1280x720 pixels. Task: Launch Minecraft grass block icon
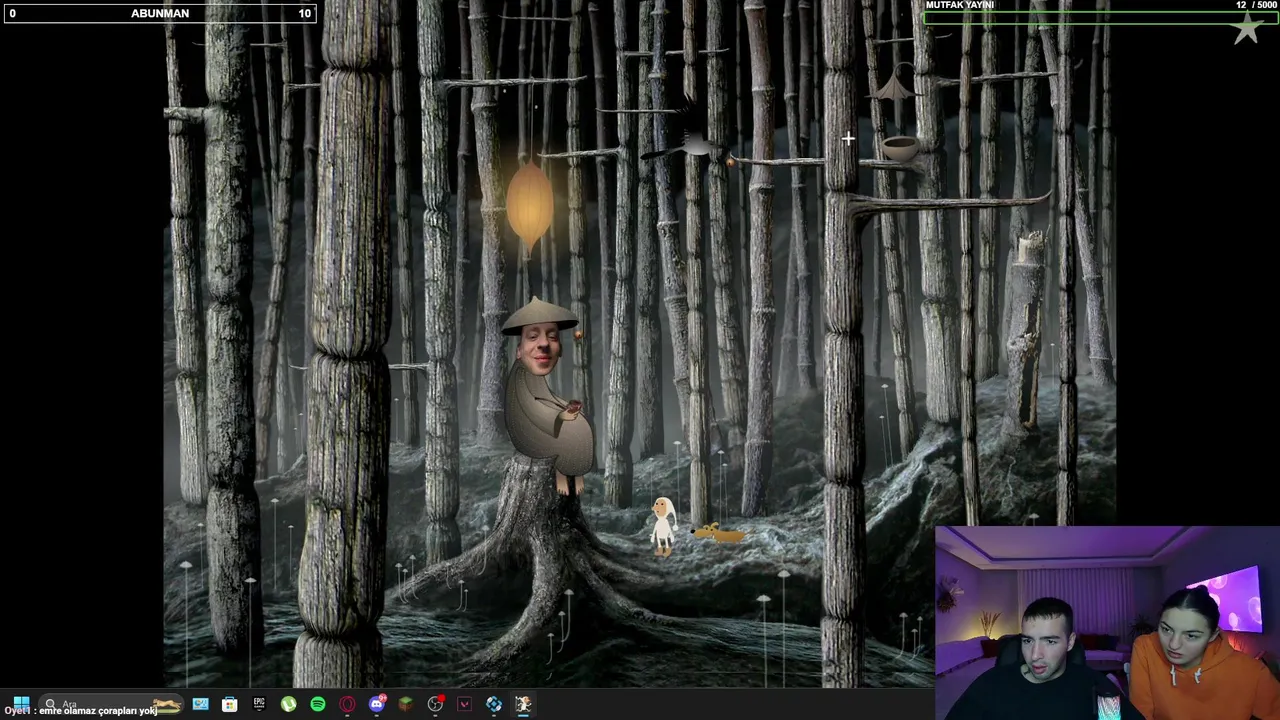pyautogui.click(x=406, y=704)
